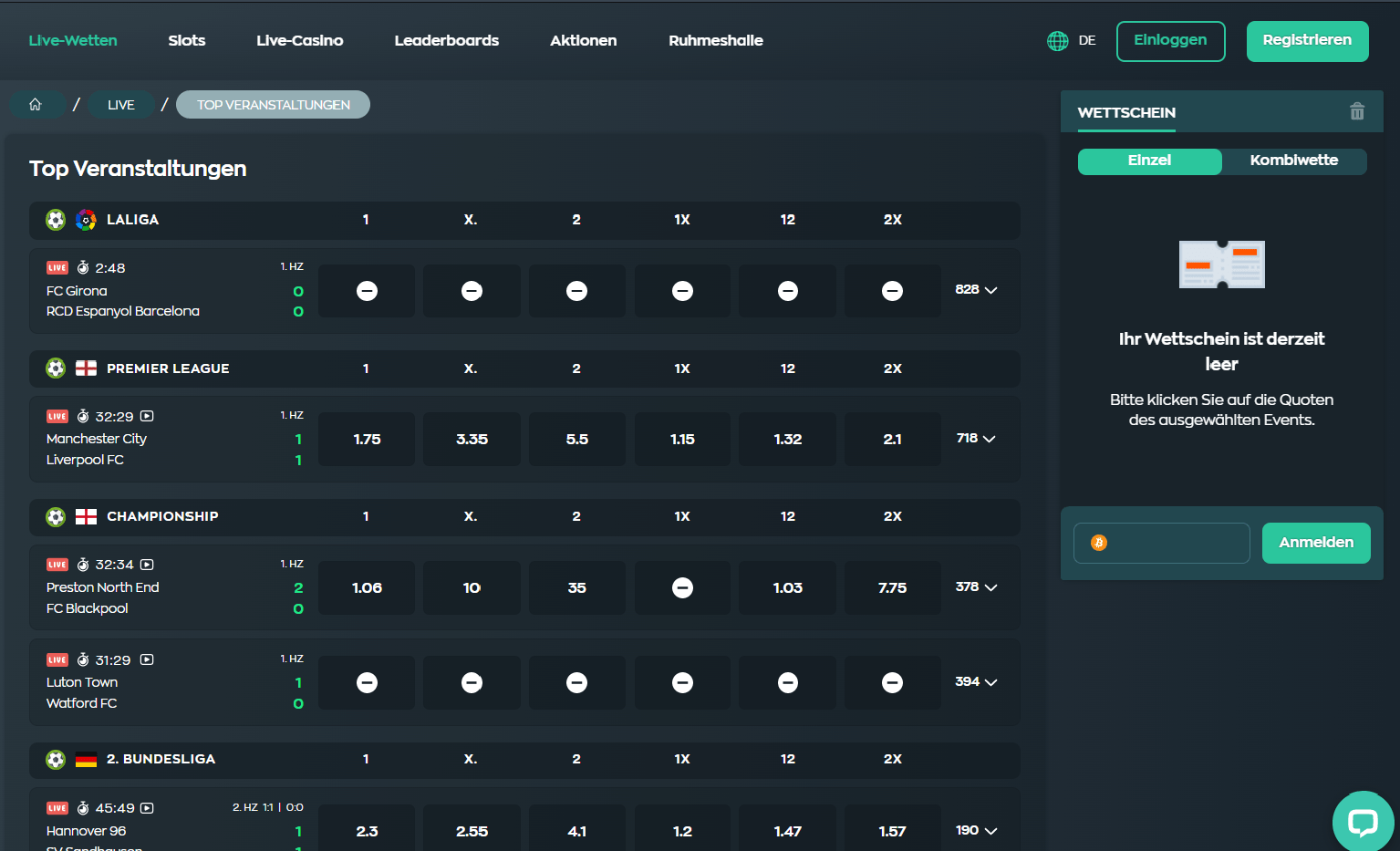The width and height of the screenshot is (1400, 851).
Task: Click the Bitcoin currency icon
Action: 1099,543
